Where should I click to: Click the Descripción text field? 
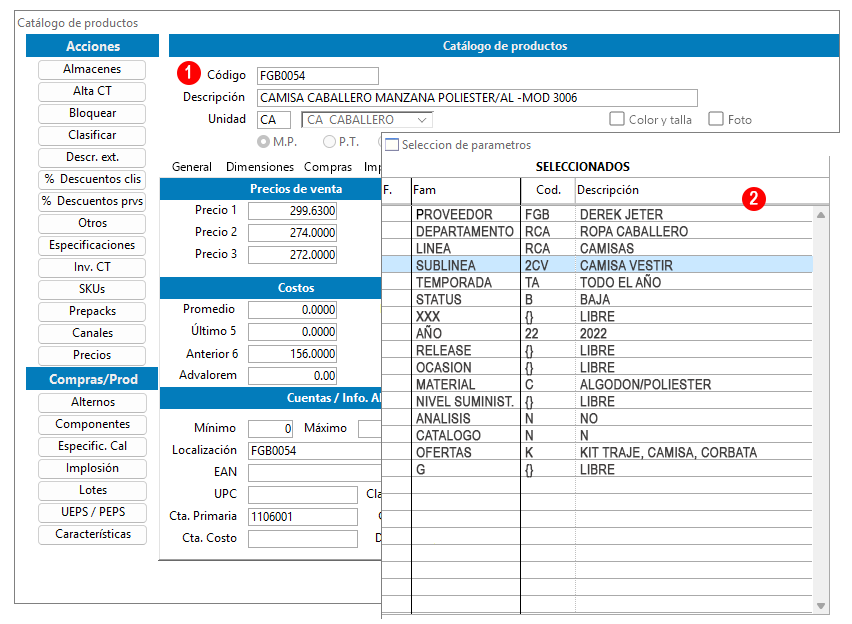click(477, 98)
